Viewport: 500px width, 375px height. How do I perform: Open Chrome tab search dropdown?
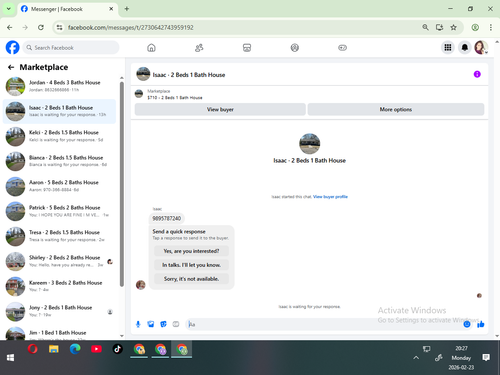tap(9, 9)
